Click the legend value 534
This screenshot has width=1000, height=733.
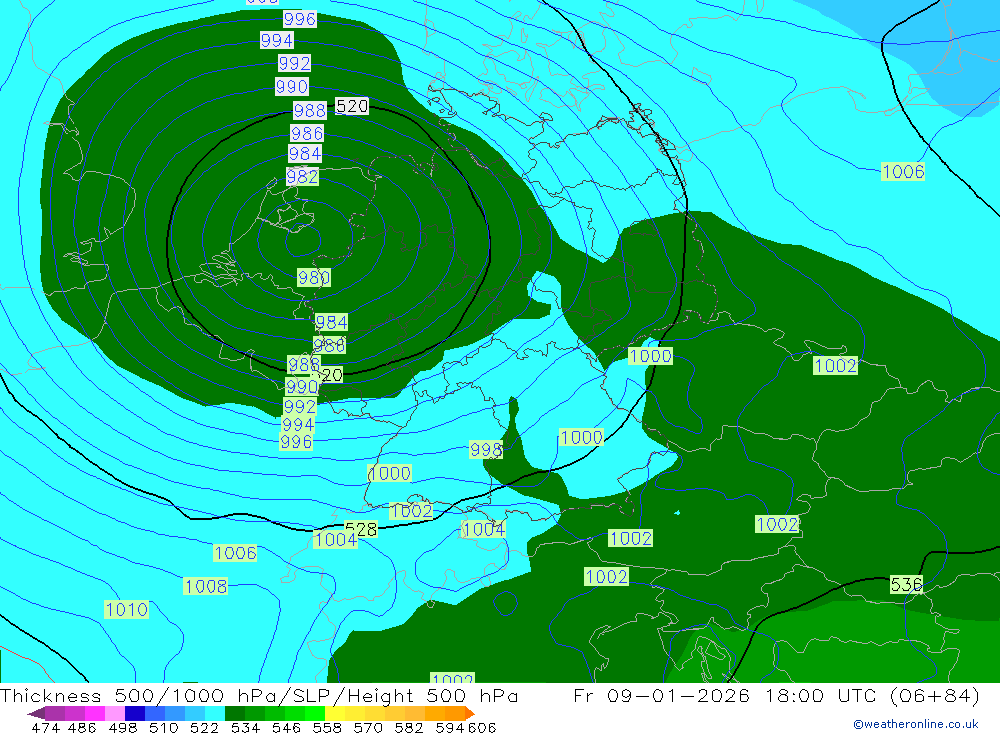[246, 728]
